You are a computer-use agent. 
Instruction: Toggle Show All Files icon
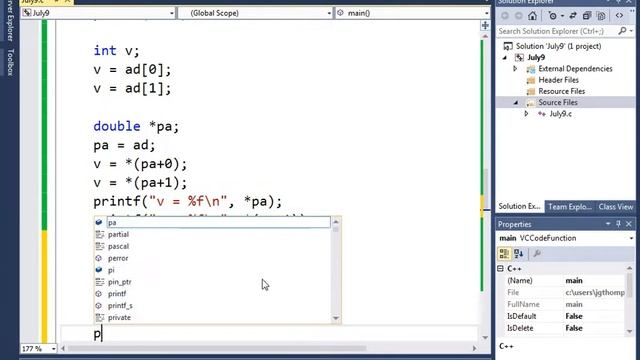click(x=601, y=16)
